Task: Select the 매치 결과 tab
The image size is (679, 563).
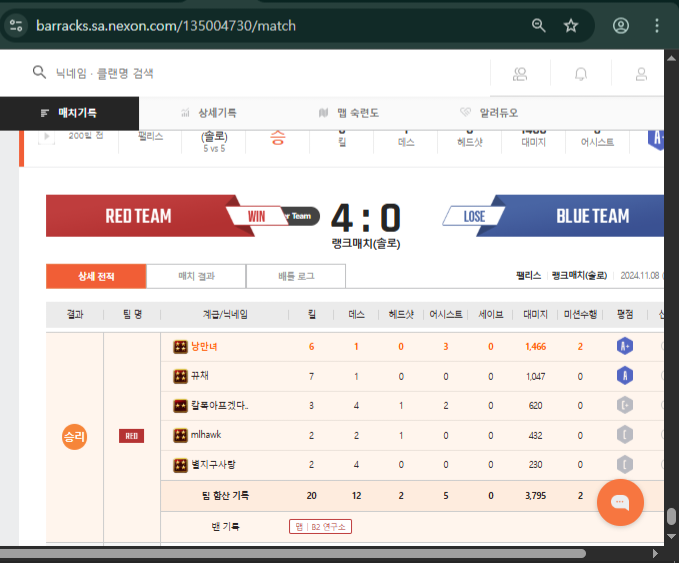Action: click(196, 276)
